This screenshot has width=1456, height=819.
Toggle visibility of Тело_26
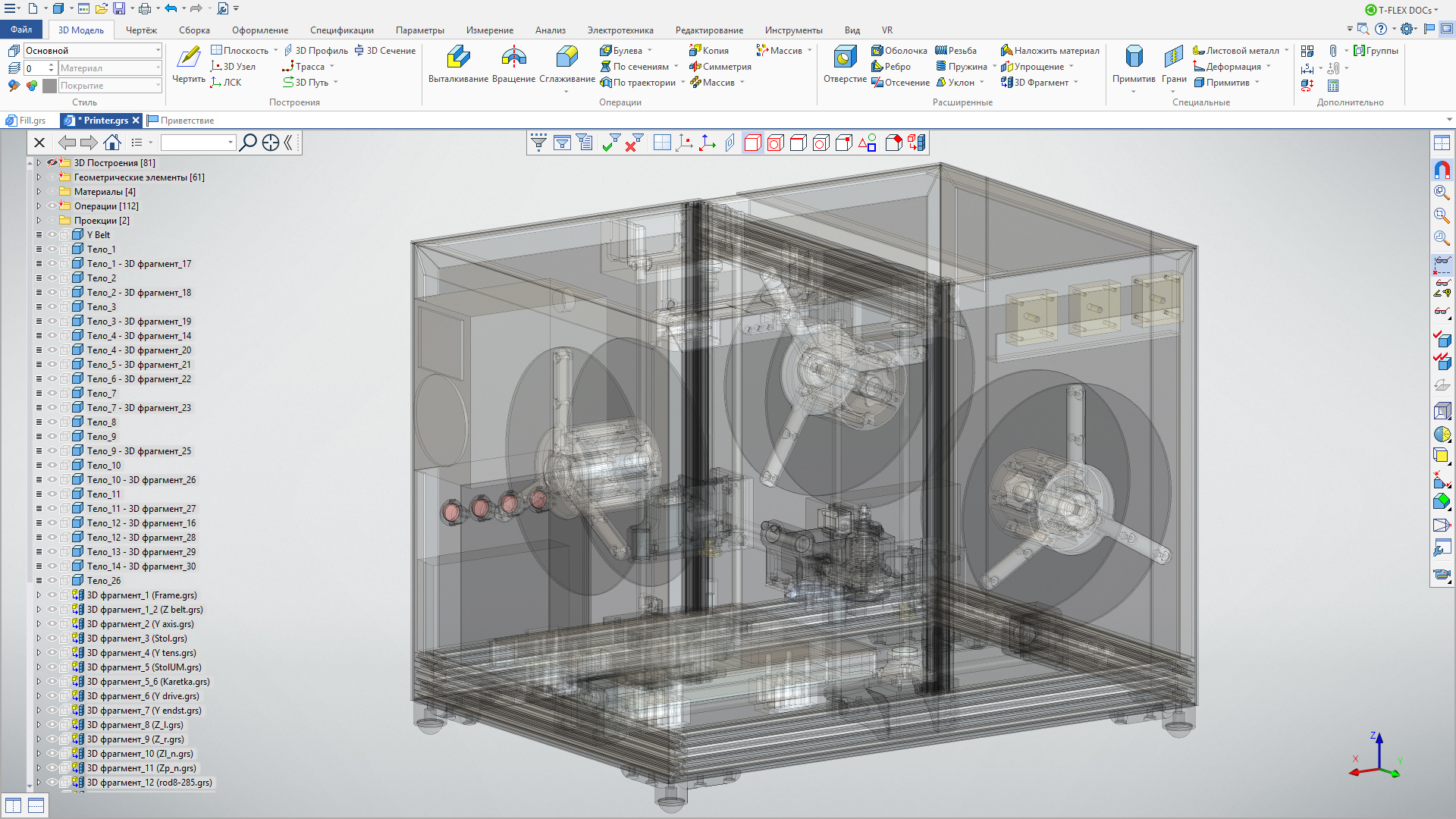pos(52,581)
